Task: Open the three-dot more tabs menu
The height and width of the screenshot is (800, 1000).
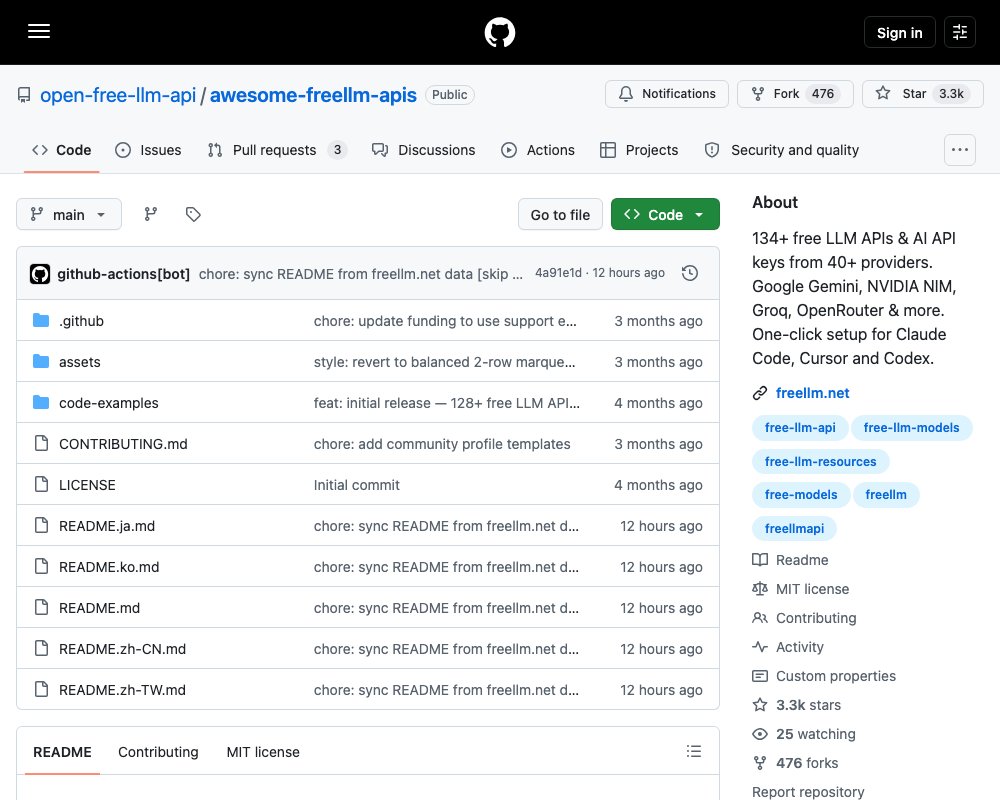Action: pyautogui.click(x=959, y=150)
